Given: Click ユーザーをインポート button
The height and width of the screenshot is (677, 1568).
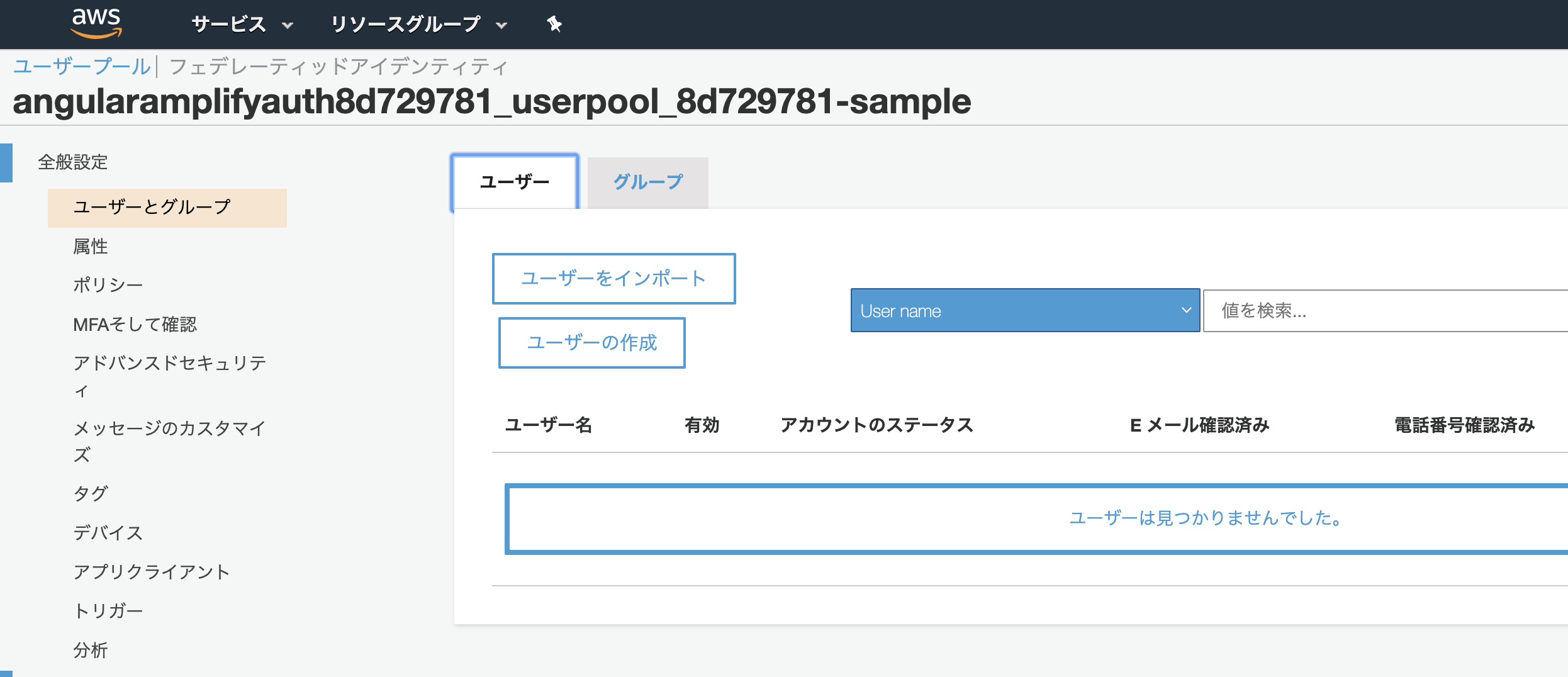Looking at the screenshot, I should click(613, 278).
